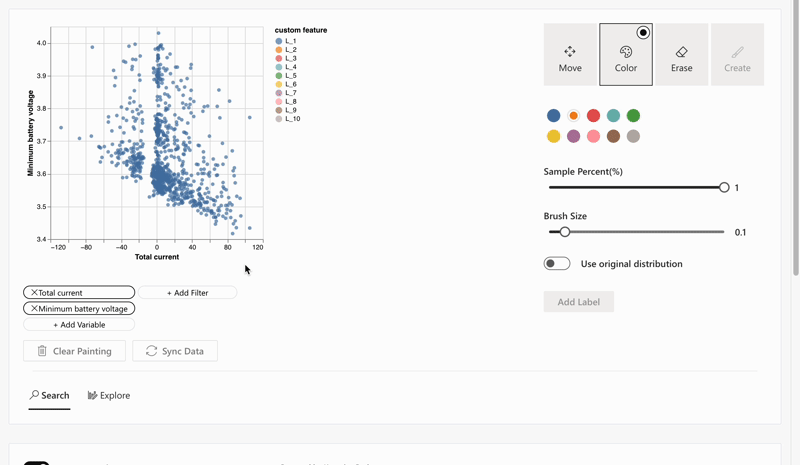
Task: Switch to the Search tab
Action: coord(49,395)
